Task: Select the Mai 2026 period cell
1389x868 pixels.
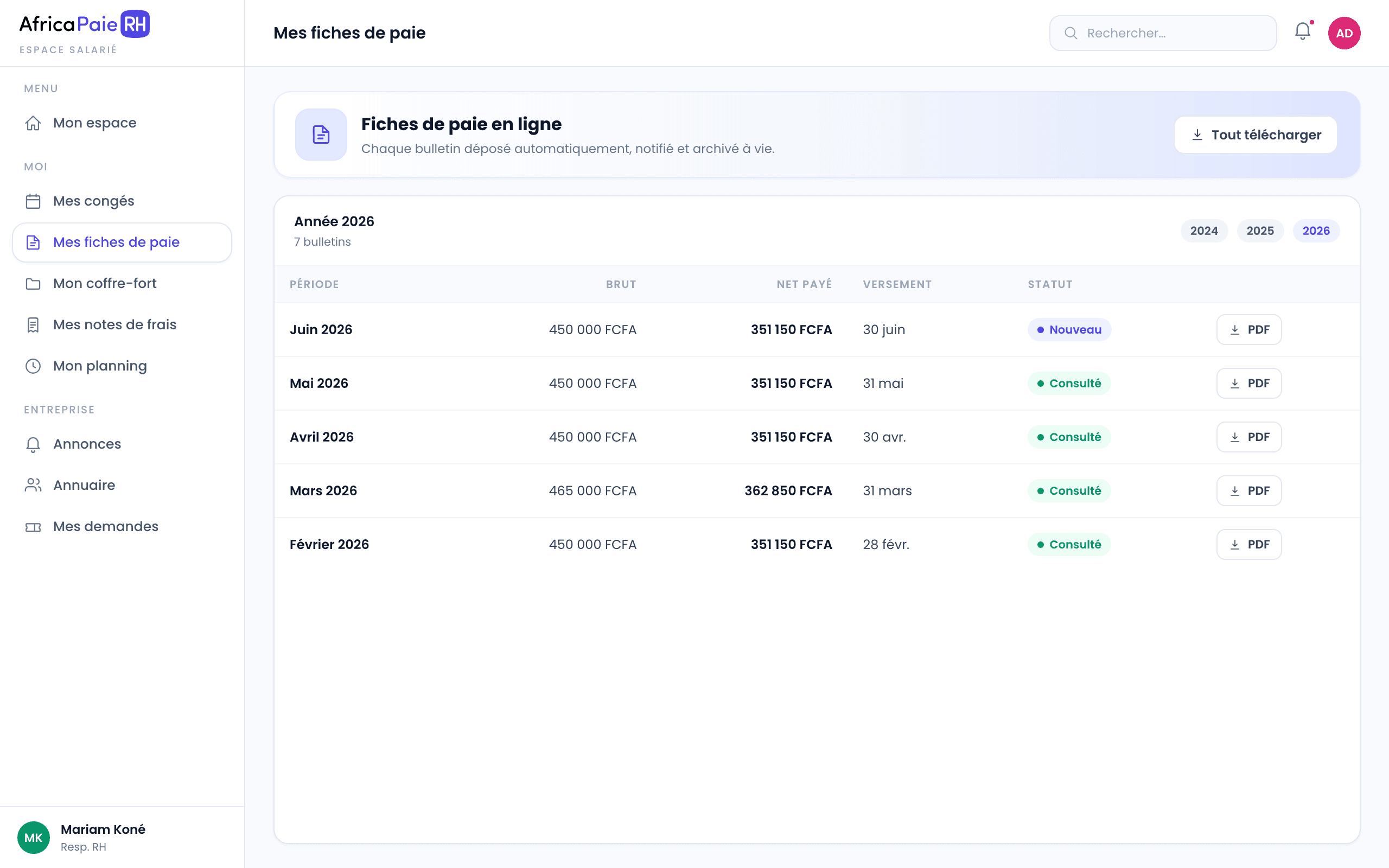Action: (318, 384)
